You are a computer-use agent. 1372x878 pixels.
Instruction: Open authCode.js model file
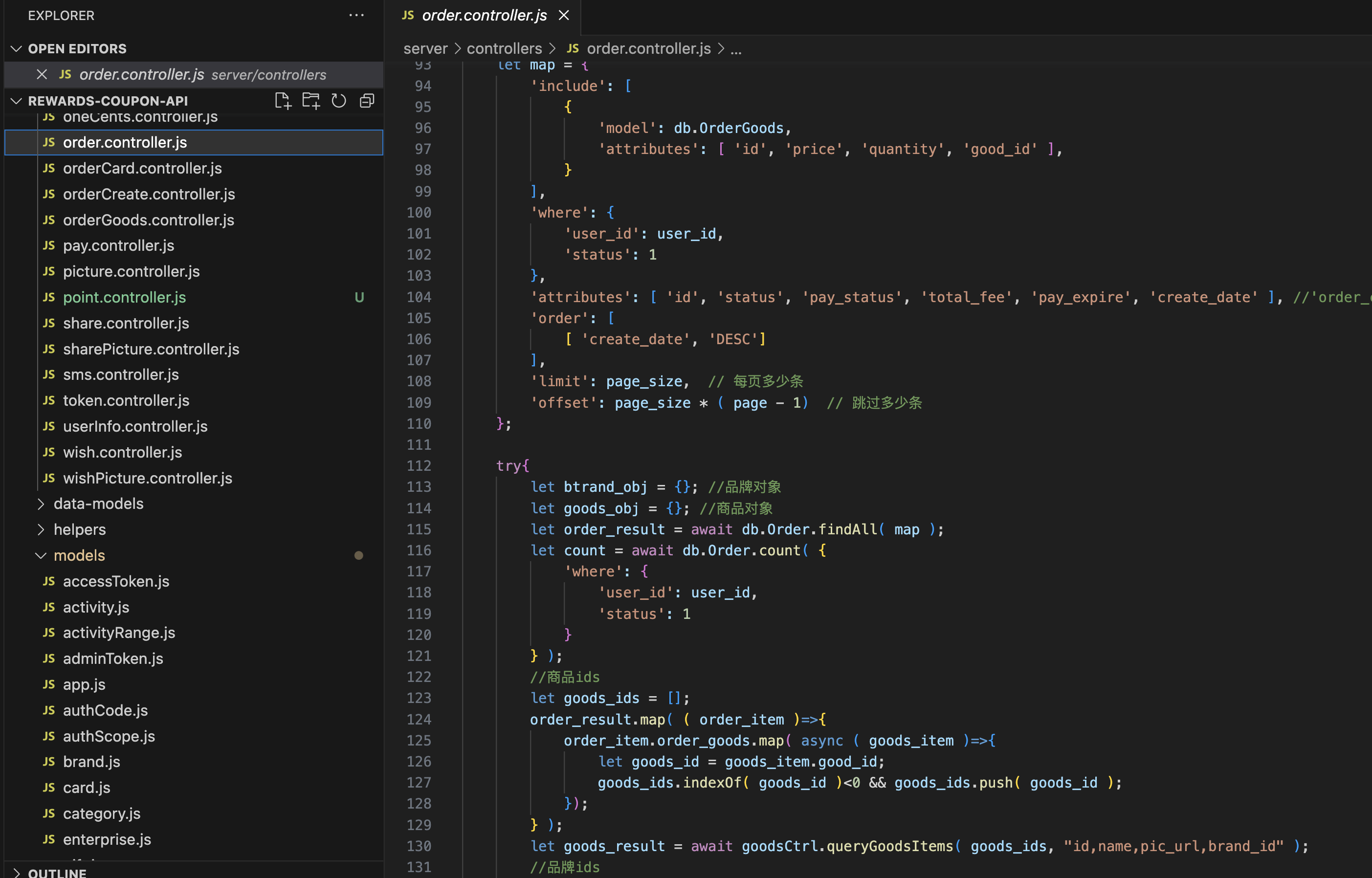(194, 710)
